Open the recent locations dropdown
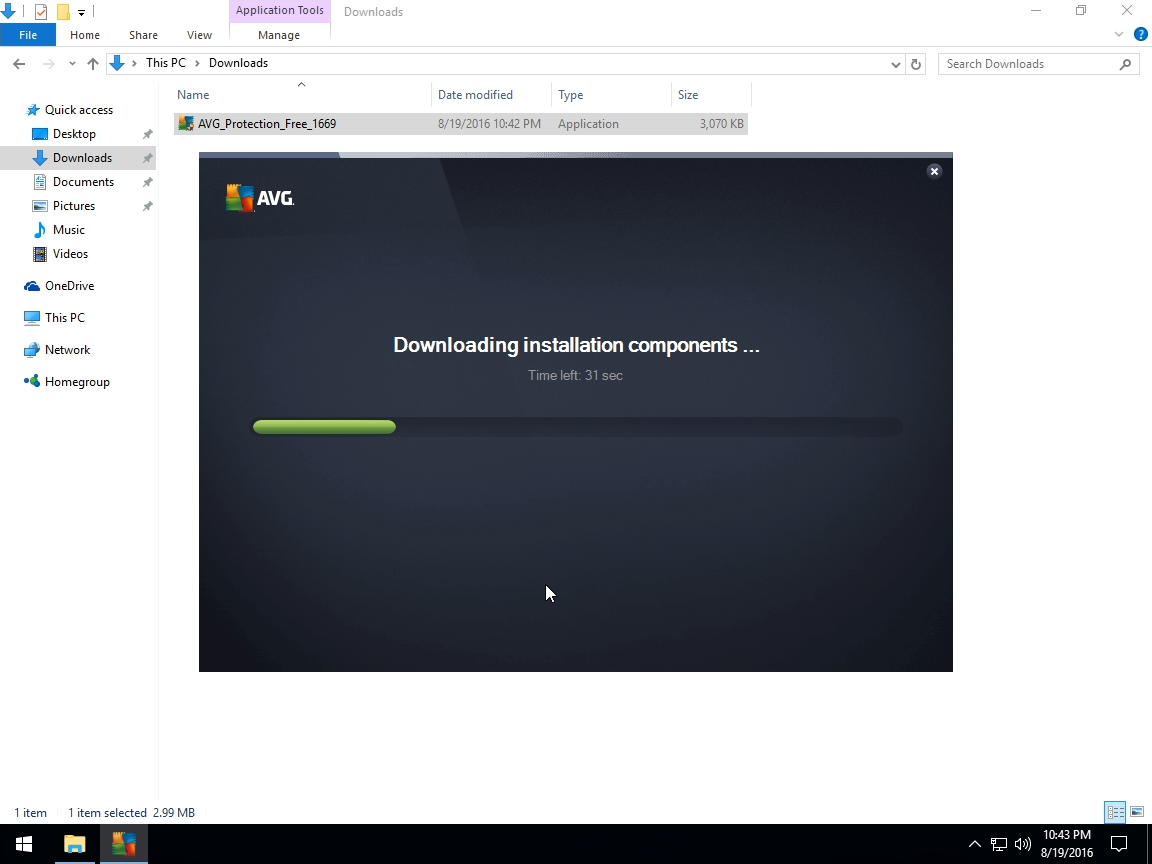1152x864 pixels. (x=72, y=64)
